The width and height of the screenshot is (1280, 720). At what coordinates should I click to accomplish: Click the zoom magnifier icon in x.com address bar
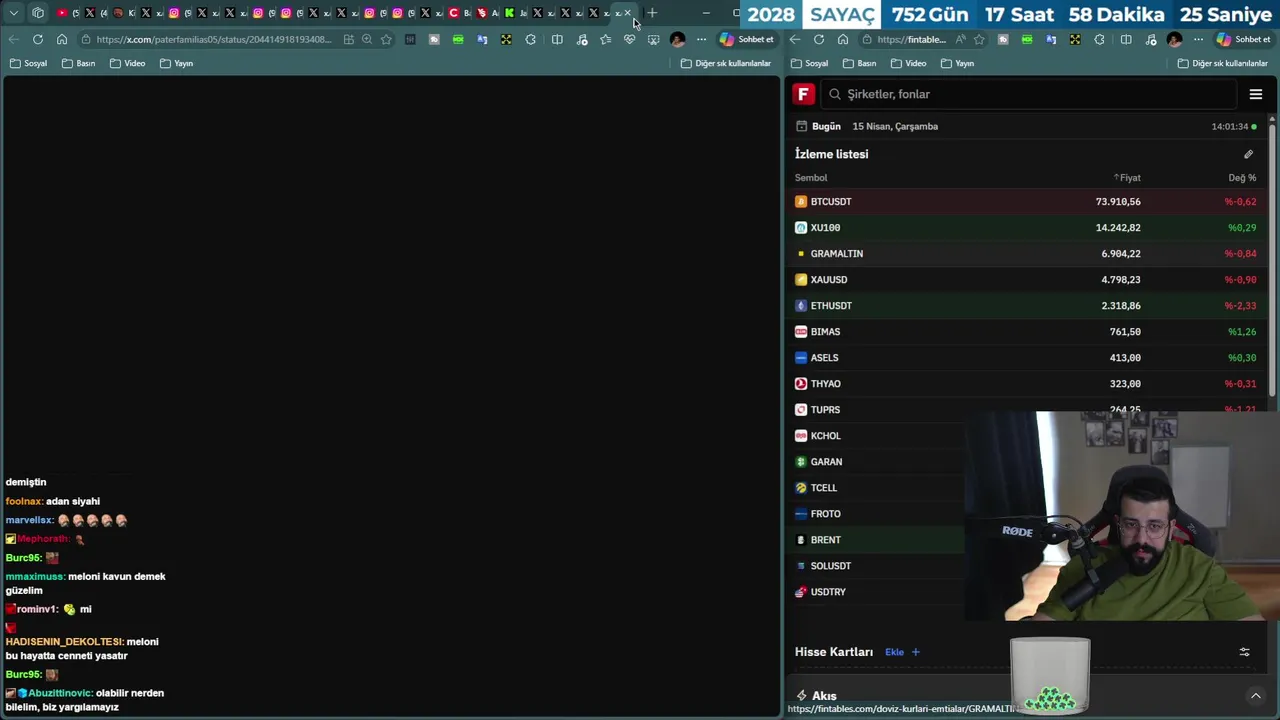[x=367, y=39]
